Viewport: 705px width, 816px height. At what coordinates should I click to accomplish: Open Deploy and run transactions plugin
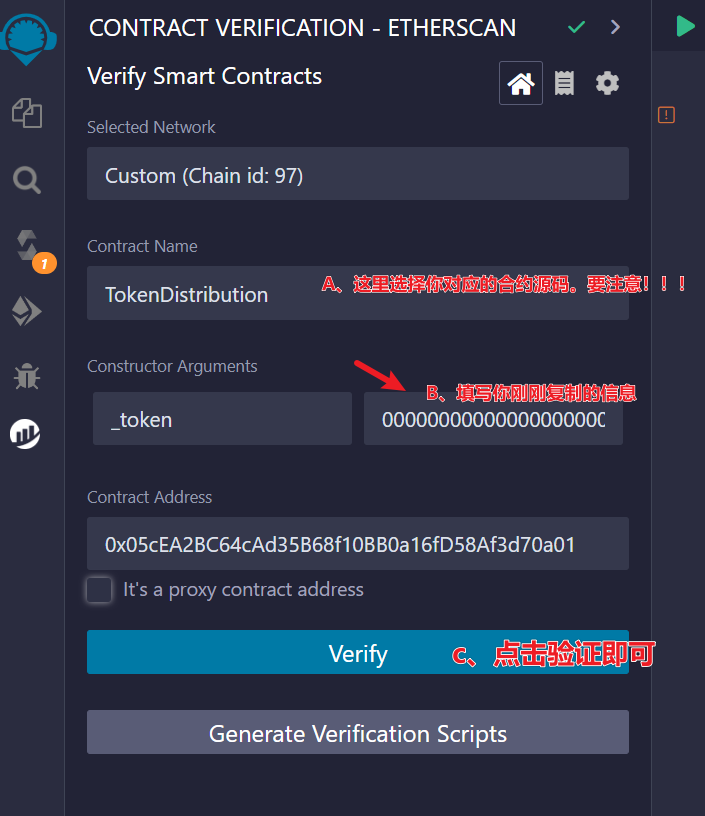[27, 312]
